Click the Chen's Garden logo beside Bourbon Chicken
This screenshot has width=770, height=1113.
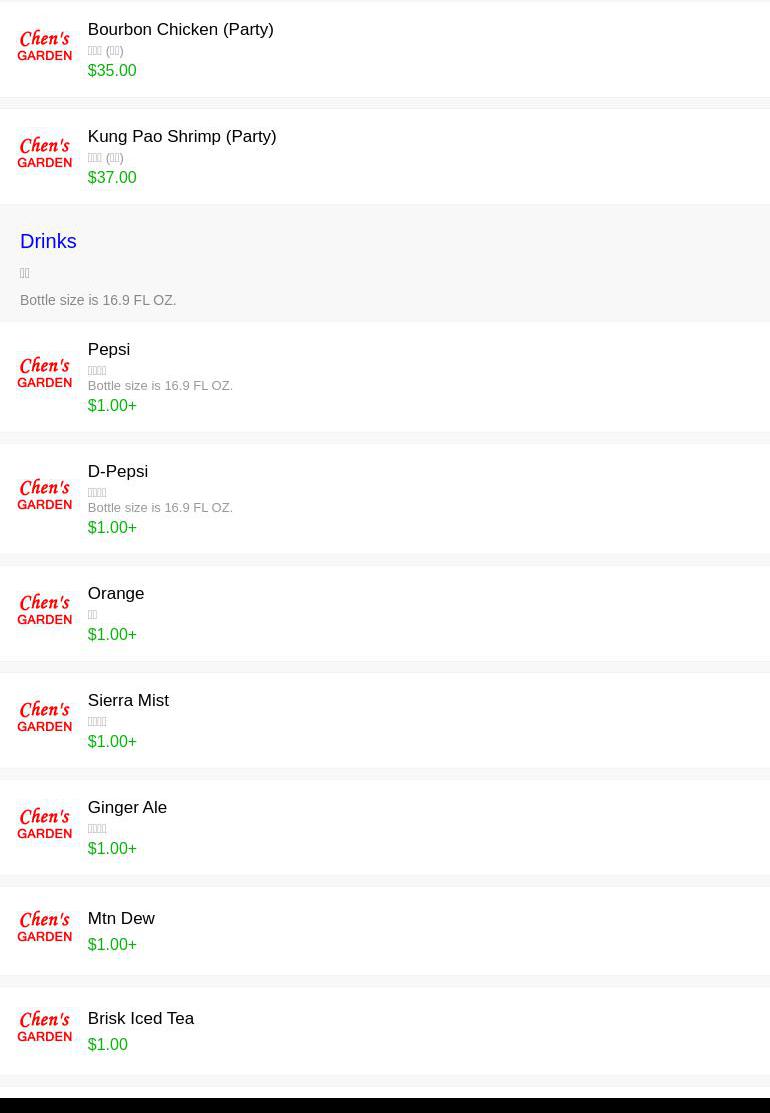coord(45,46)
